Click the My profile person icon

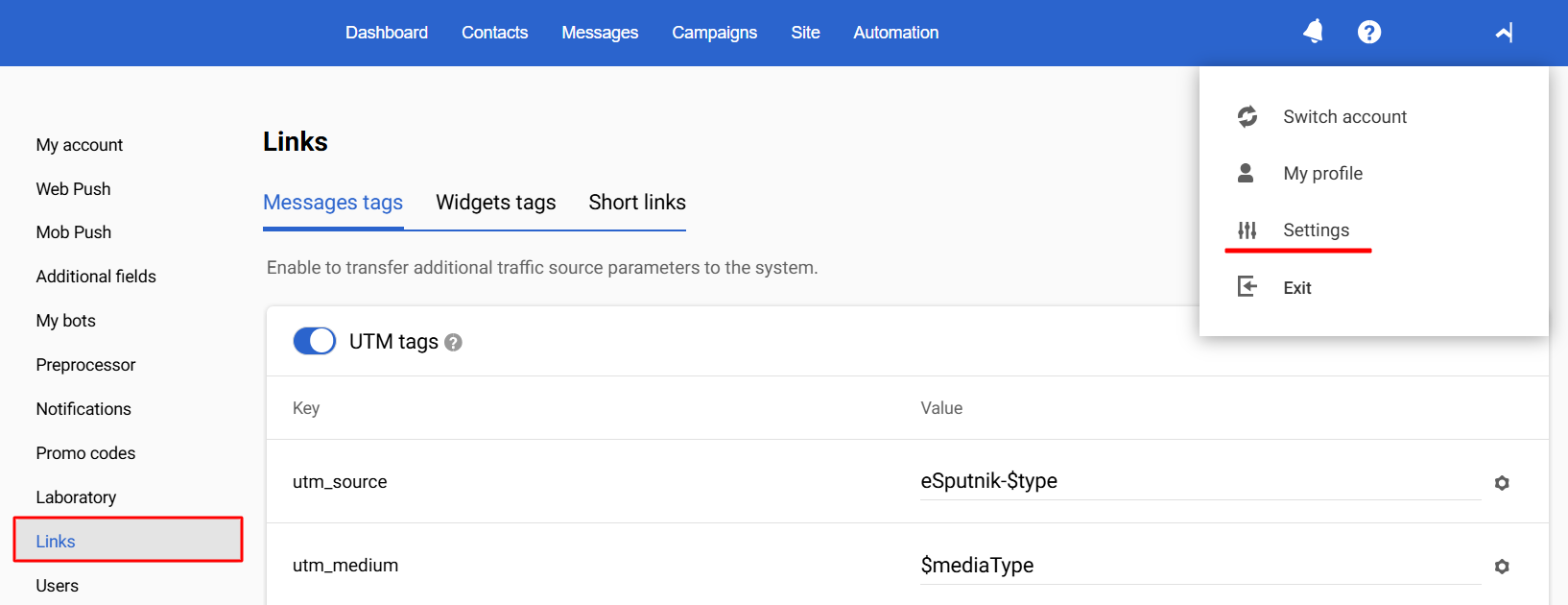[x=1246, y=173]
